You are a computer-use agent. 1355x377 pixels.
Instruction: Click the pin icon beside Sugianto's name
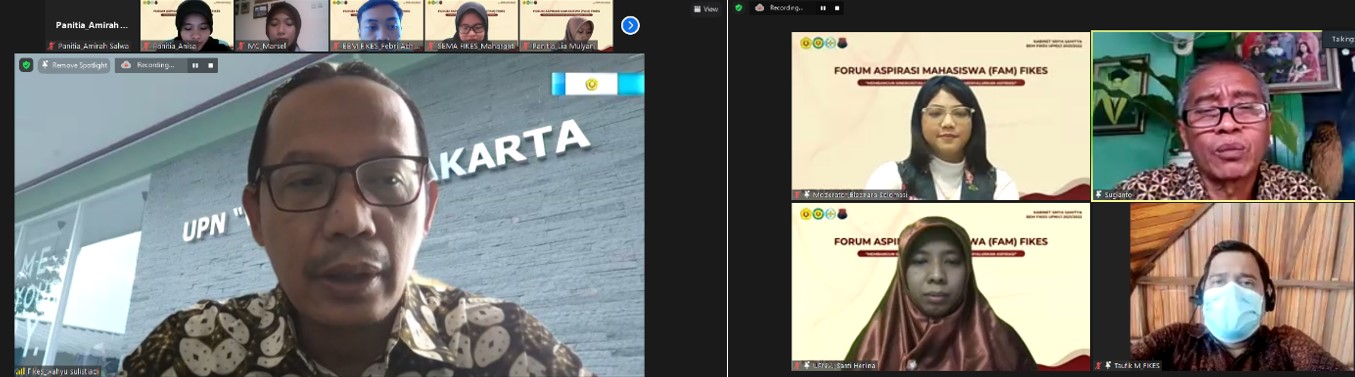(x=1098, y=195)
